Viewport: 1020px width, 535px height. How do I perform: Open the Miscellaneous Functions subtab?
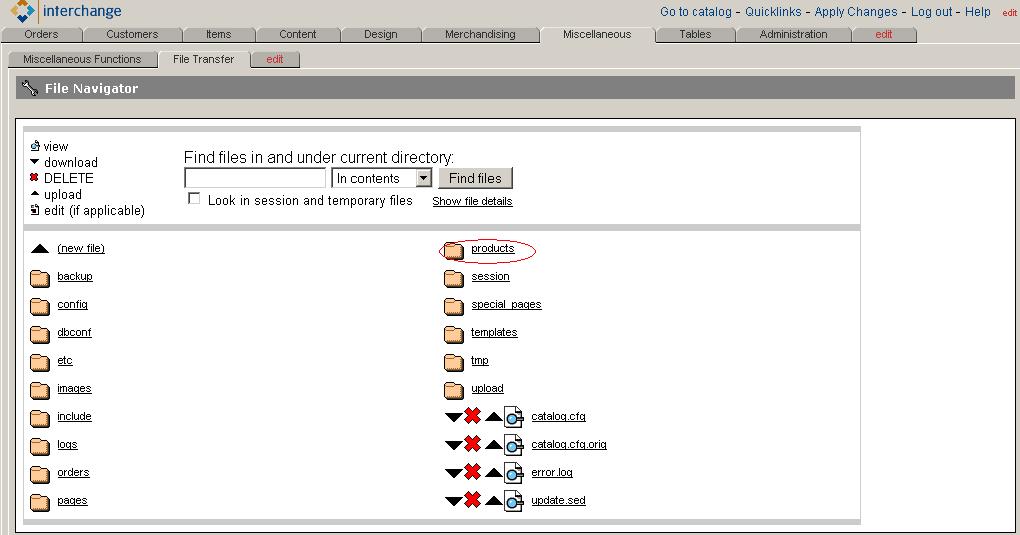point(82,59)
